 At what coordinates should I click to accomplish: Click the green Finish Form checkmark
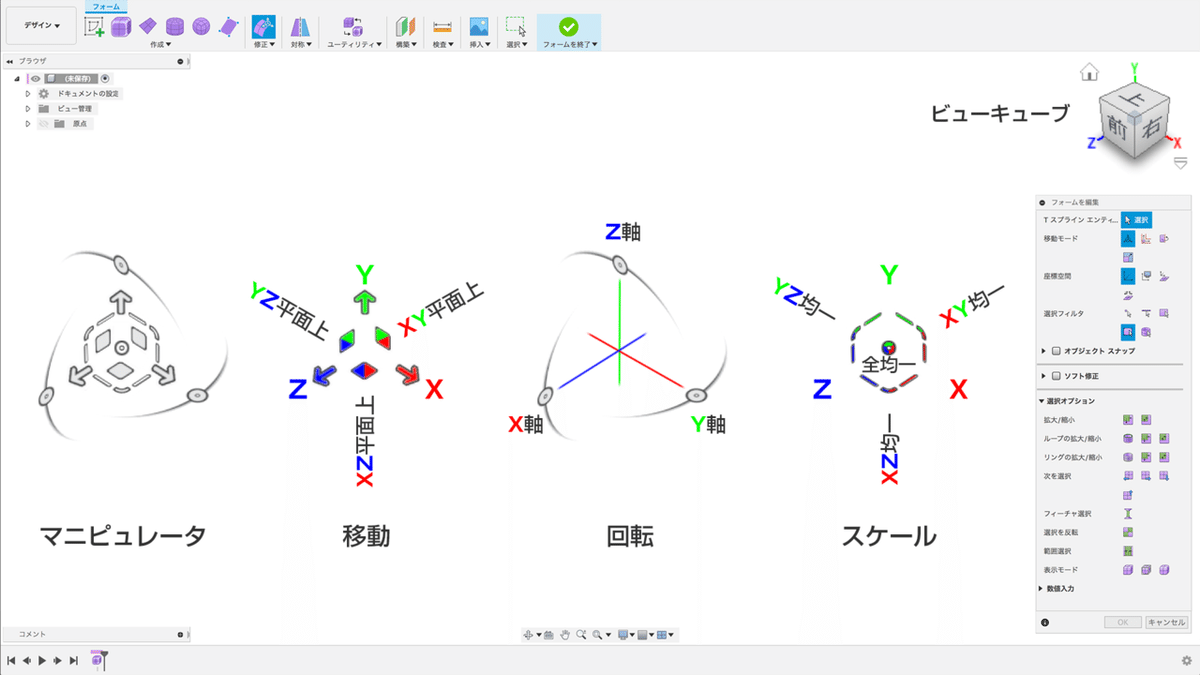tap(568, 27)
